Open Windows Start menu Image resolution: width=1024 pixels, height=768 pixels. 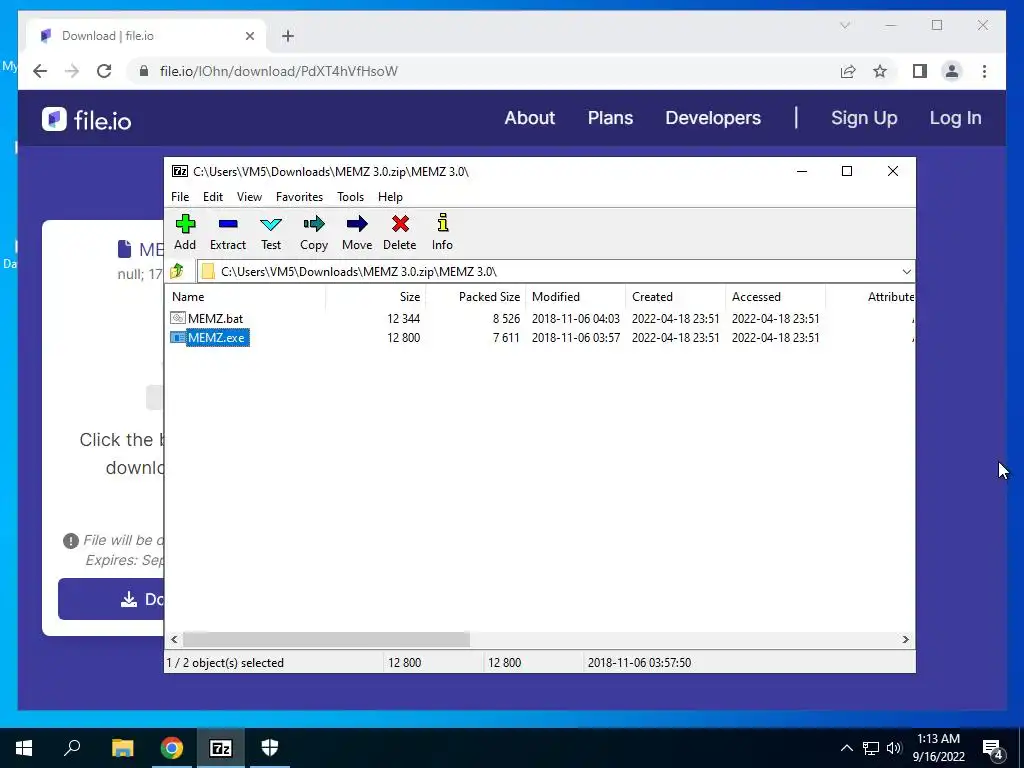tap(24, 748)
